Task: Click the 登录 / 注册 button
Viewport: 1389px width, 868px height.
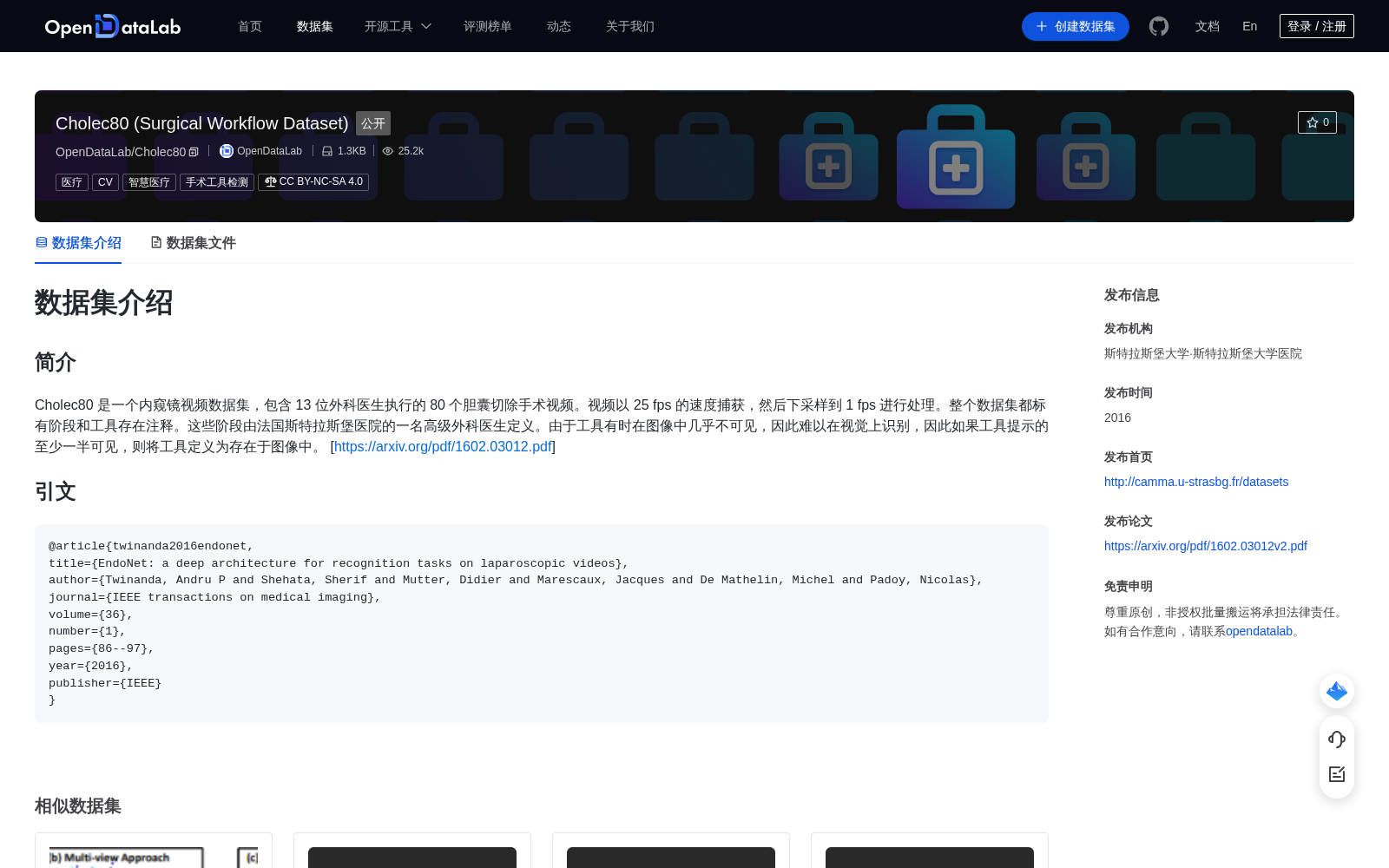Action: (1317, 26)
